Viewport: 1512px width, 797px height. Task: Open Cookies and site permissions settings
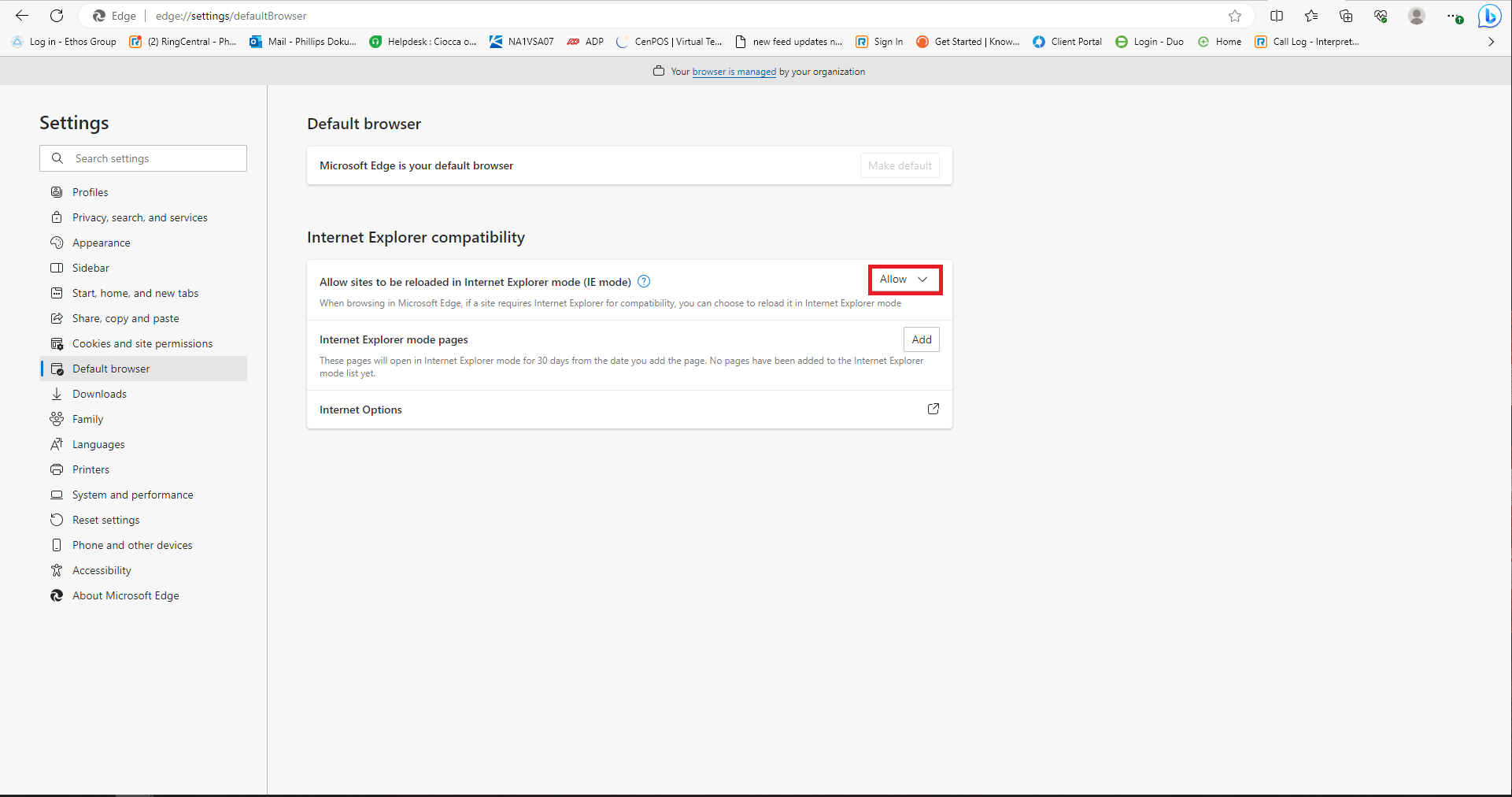click(x=143, y=343)
